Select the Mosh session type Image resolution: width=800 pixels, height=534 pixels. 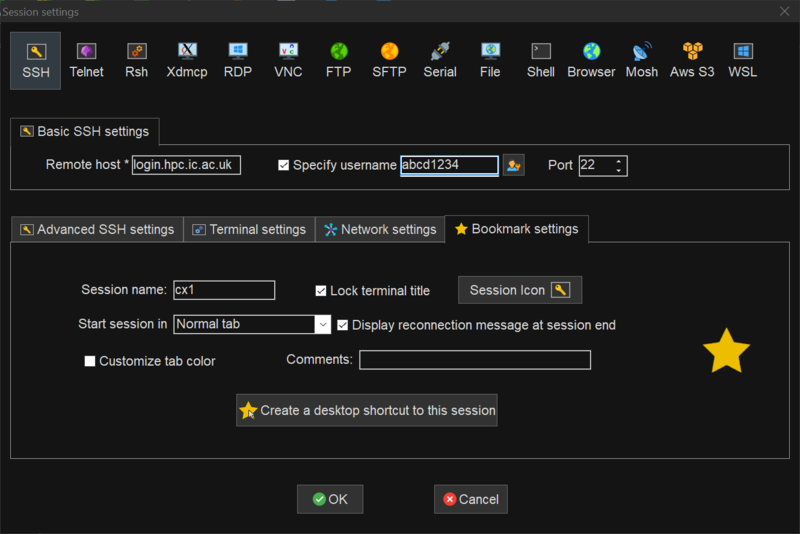[642, 61]
